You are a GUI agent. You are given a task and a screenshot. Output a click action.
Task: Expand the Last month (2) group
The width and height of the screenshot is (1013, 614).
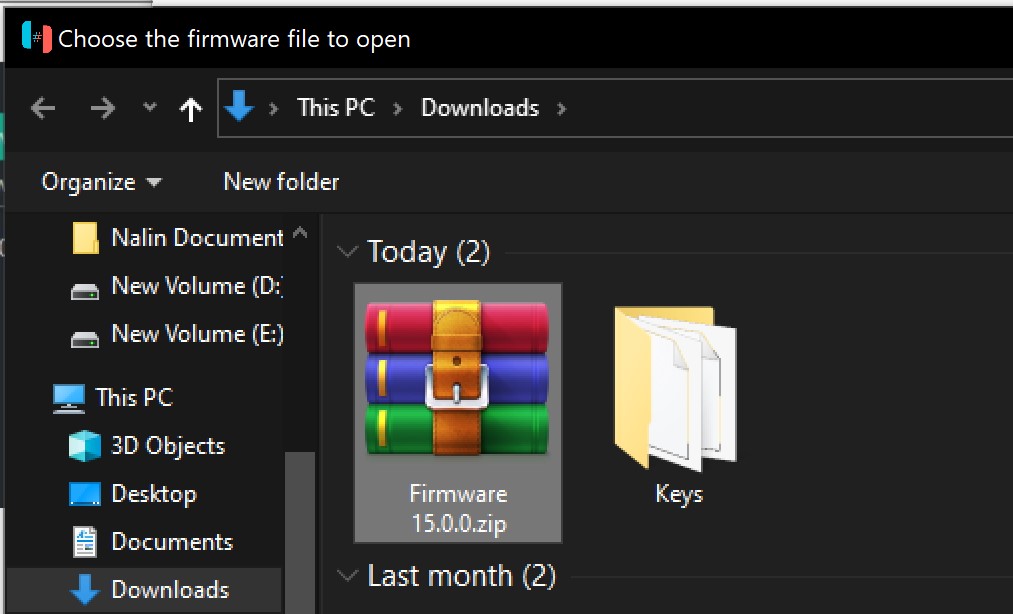tap(347, 576)
